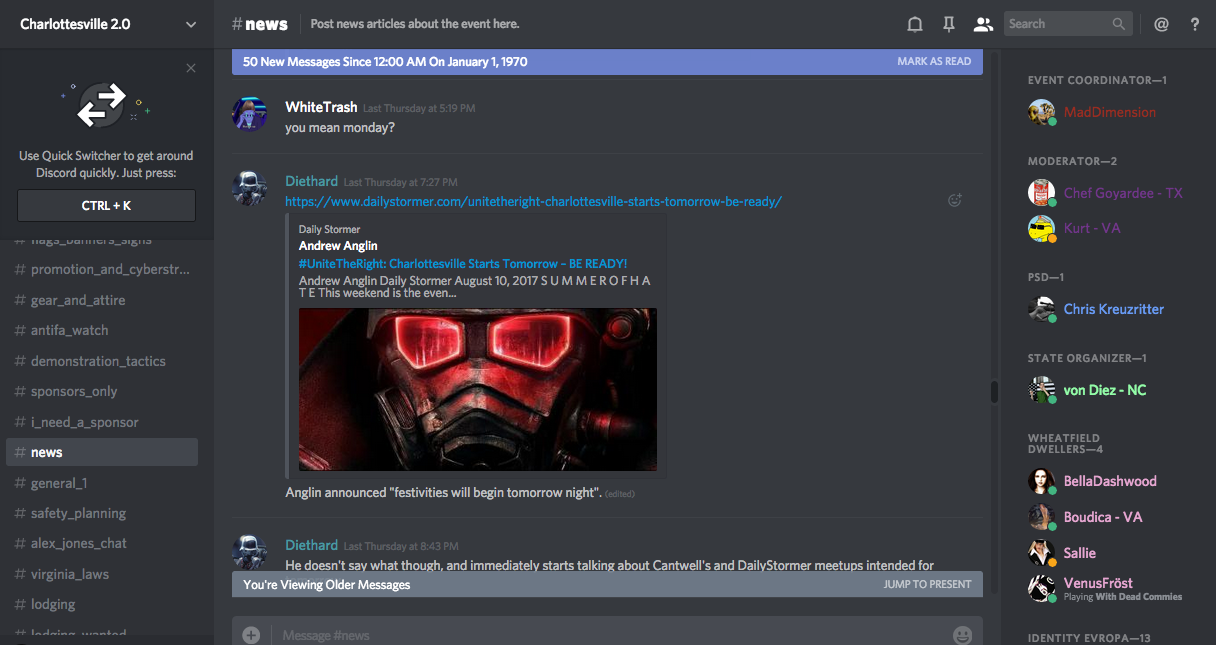Select the antifa_watch channel
Image resolution: width=1216 pixels, height=645 pixels.
tap(69, 330)
